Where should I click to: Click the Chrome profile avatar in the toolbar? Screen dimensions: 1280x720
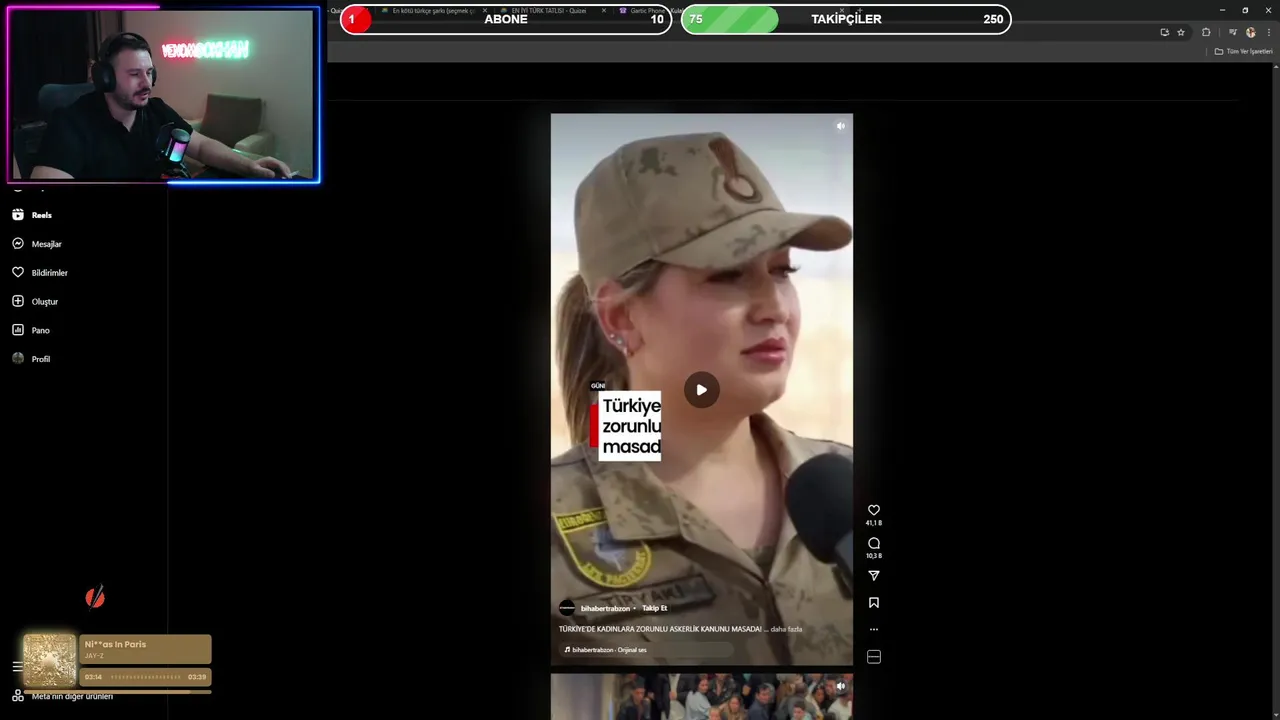click(1250, 32)
